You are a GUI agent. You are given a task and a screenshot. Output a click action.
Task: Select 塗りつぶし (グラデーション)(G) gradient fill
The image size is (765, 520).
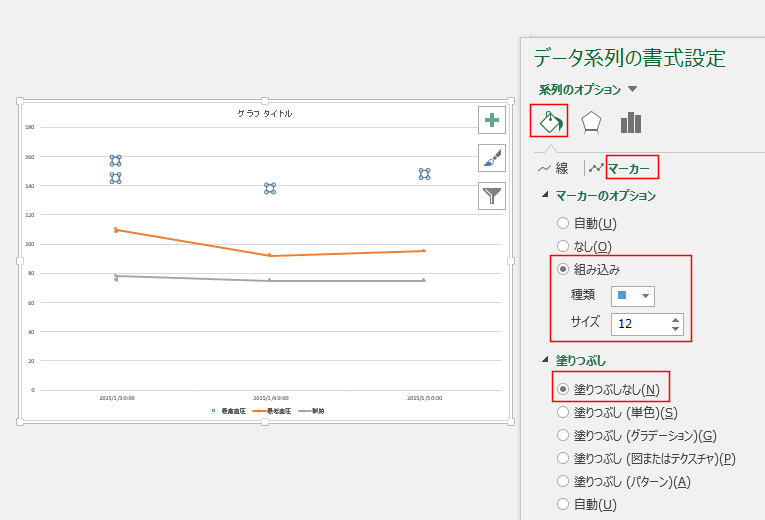[564, 435]
